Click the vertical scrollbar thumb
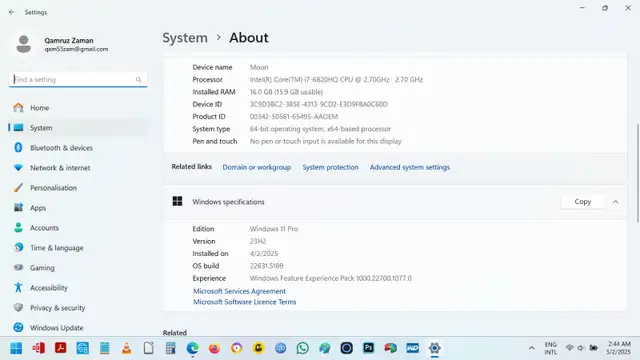Viewport: 640px width, 360px height. click(x=638, y=173)
